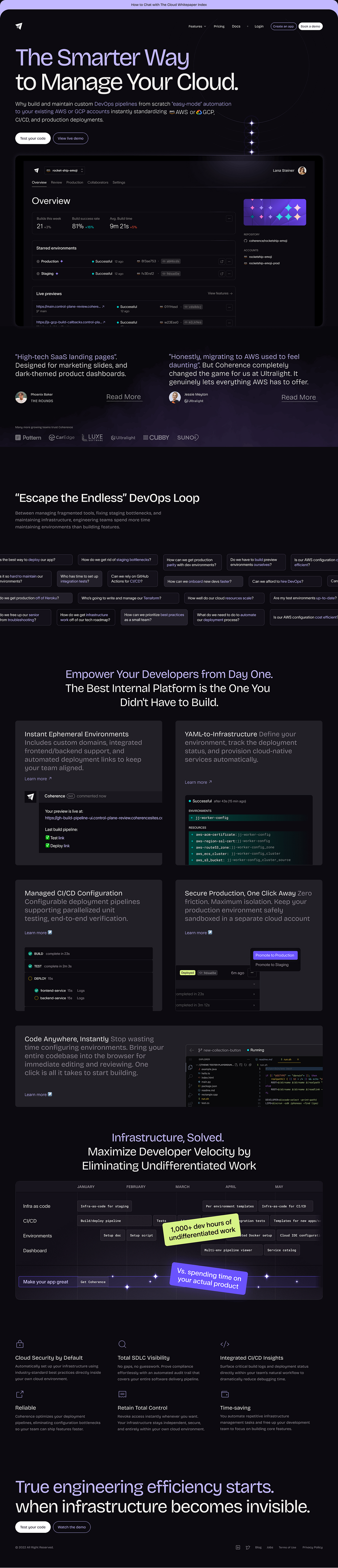
Task: Open Logs for backend-service
Action: click(x=81, y=998)
